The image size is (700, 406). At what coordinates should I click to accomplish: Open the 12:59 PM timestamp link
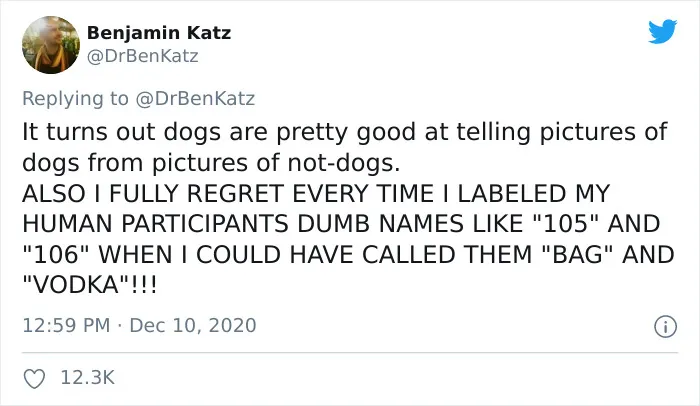pos(66,325)
